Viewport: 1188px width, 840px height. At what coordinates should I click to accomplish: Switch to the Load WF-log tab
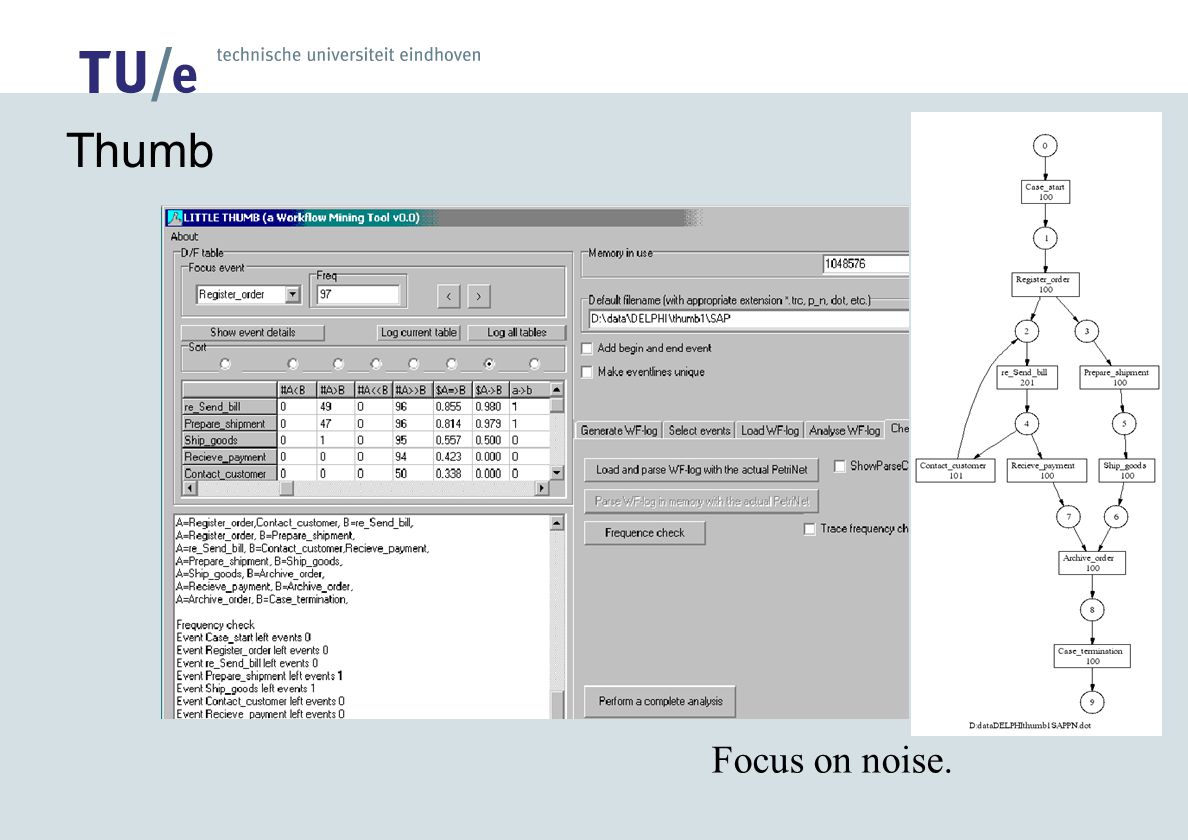coord(770,430)
